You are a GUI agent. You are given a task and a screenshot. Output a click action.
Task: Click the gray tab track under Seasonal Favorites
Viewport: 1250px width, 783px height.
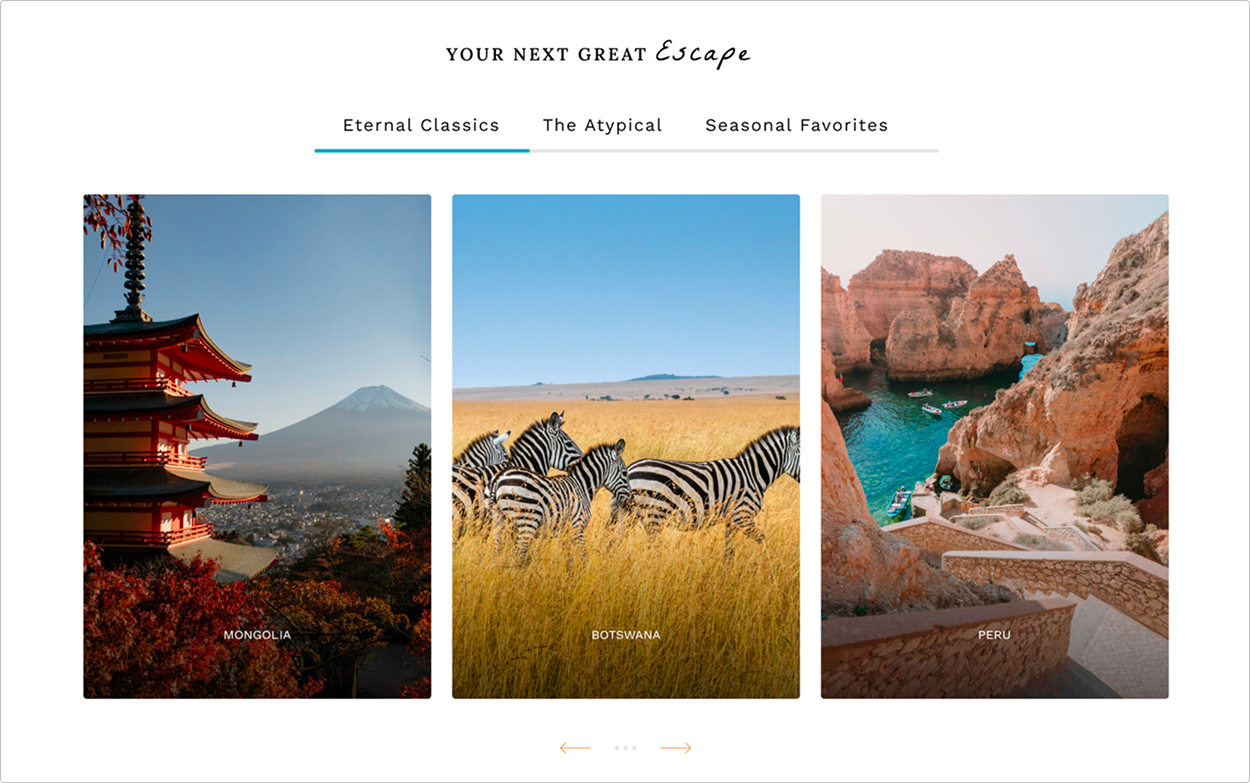(x=797, y=150)
